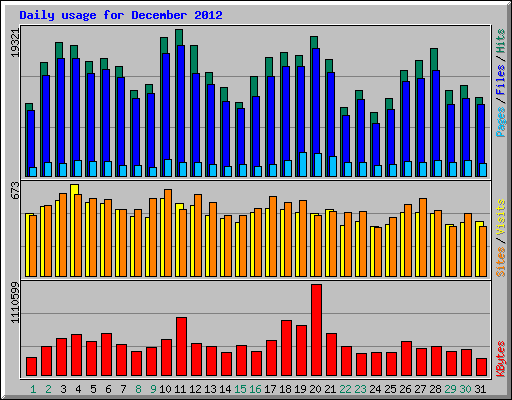Click day label 24 on the x-axis
The height and width of the screenshot is (400, 512).
tap(375, 389)
